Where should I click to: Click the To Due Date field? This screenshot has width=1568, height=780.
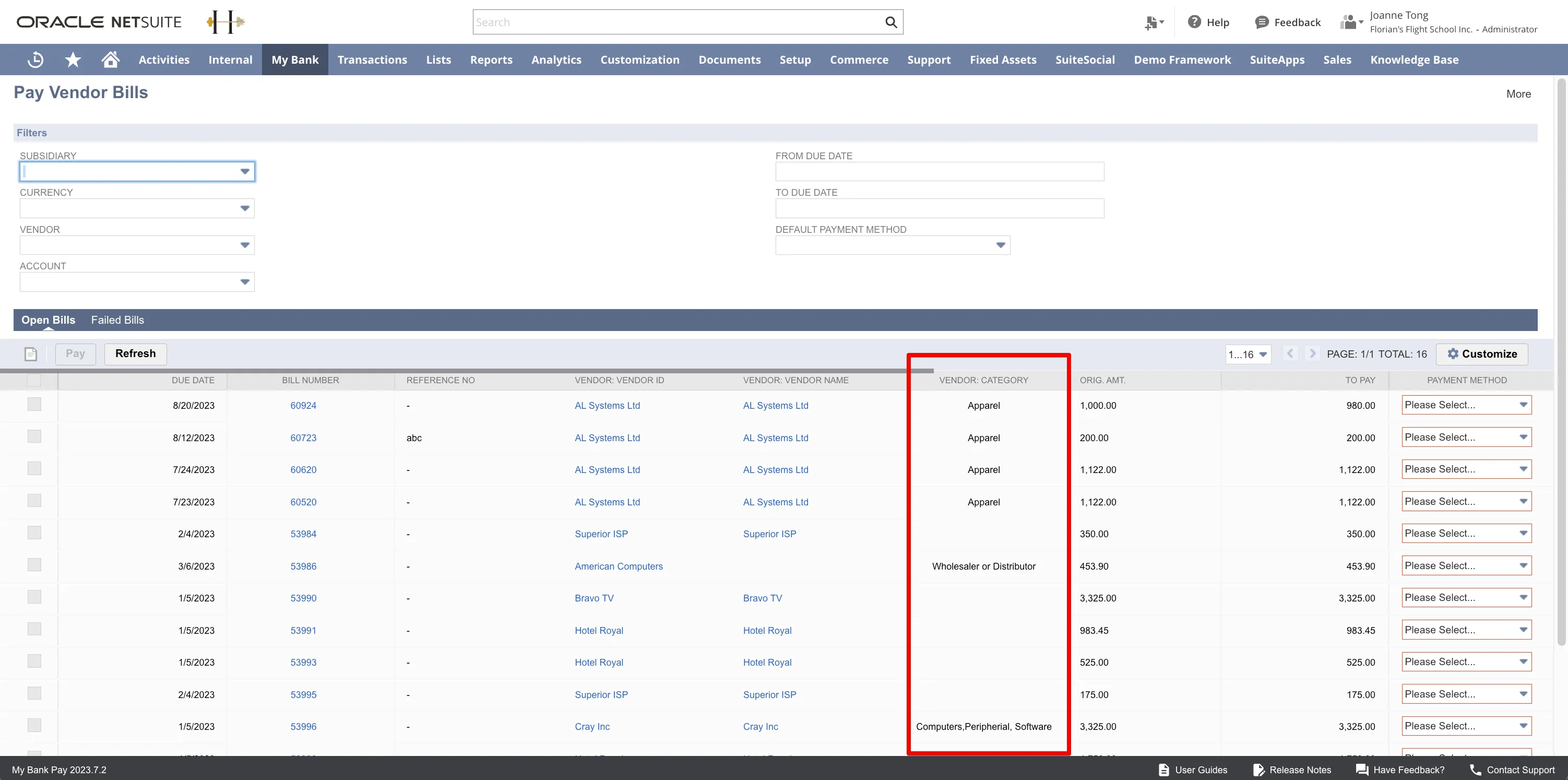[x=939, y=208]
